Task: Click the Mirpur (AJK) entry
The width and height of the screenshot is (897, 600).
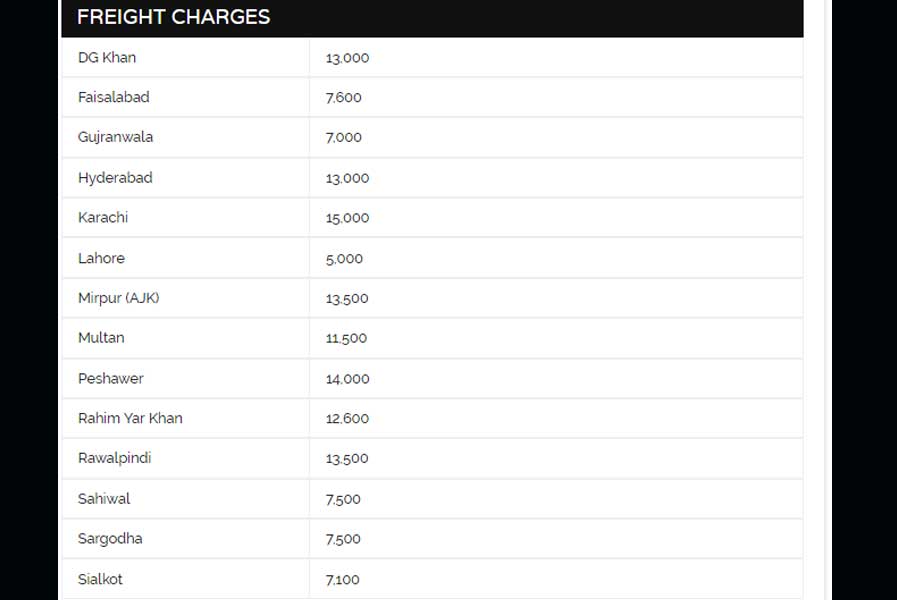Action: coord(118,298)
